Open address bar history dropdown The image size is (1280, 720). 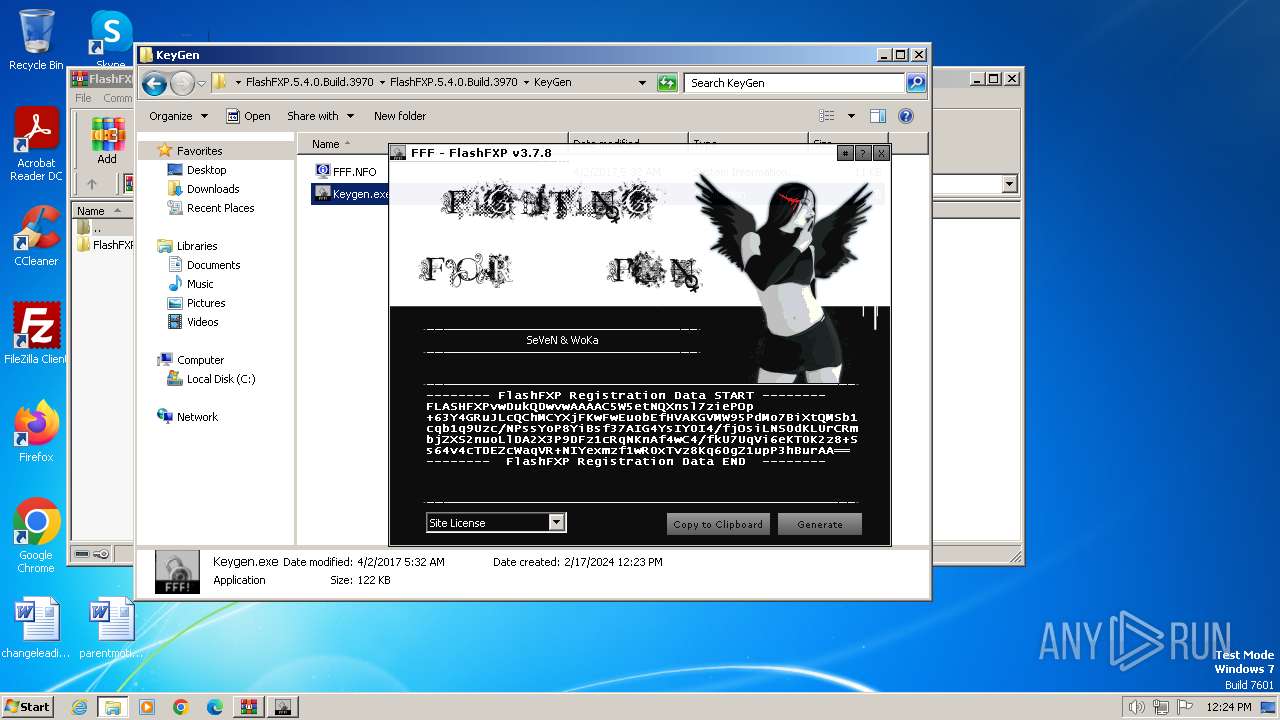(x=642, y=83)
